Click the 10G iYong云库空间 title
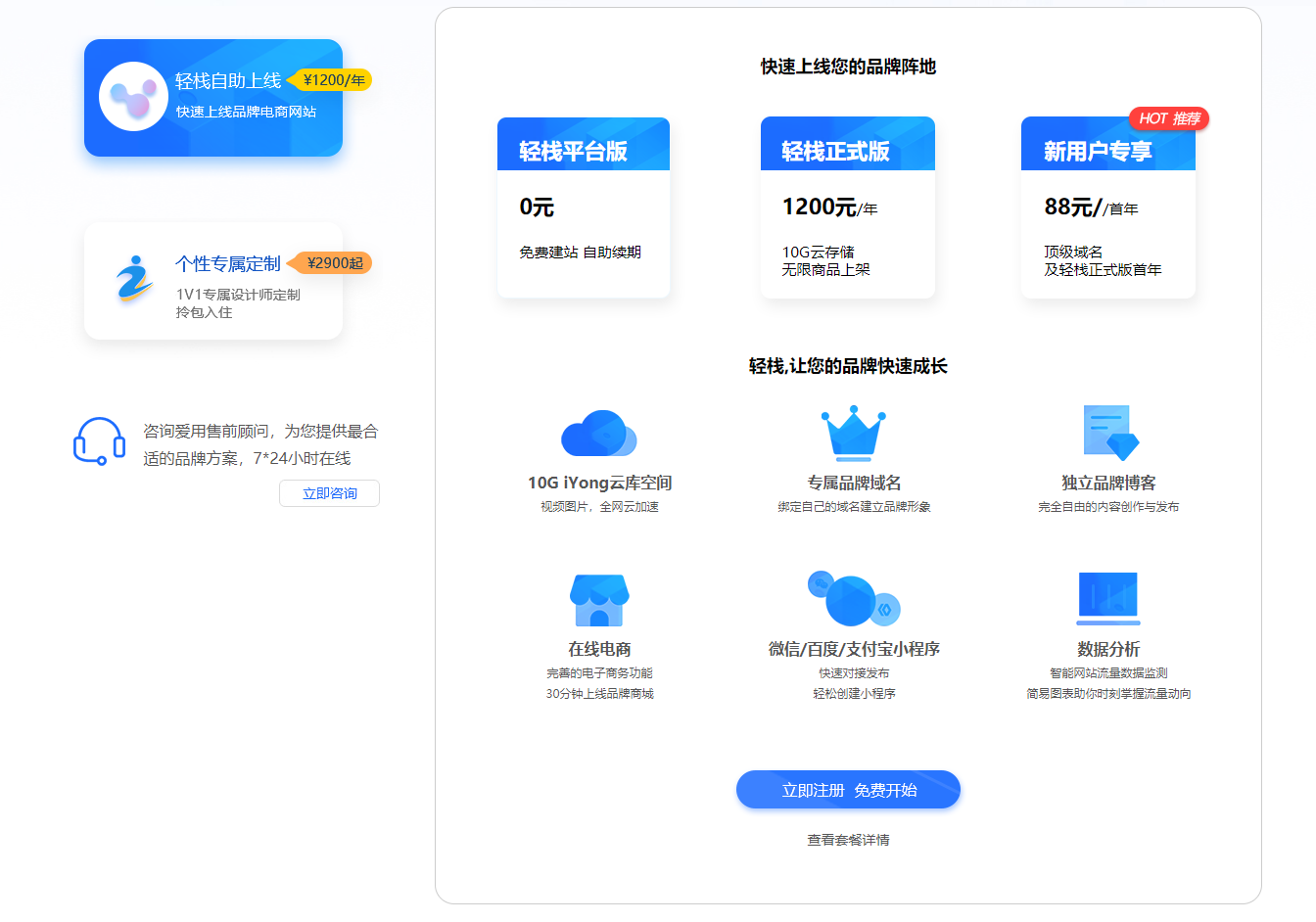Viewport: 1316px width, 922px height. point(599,483)
